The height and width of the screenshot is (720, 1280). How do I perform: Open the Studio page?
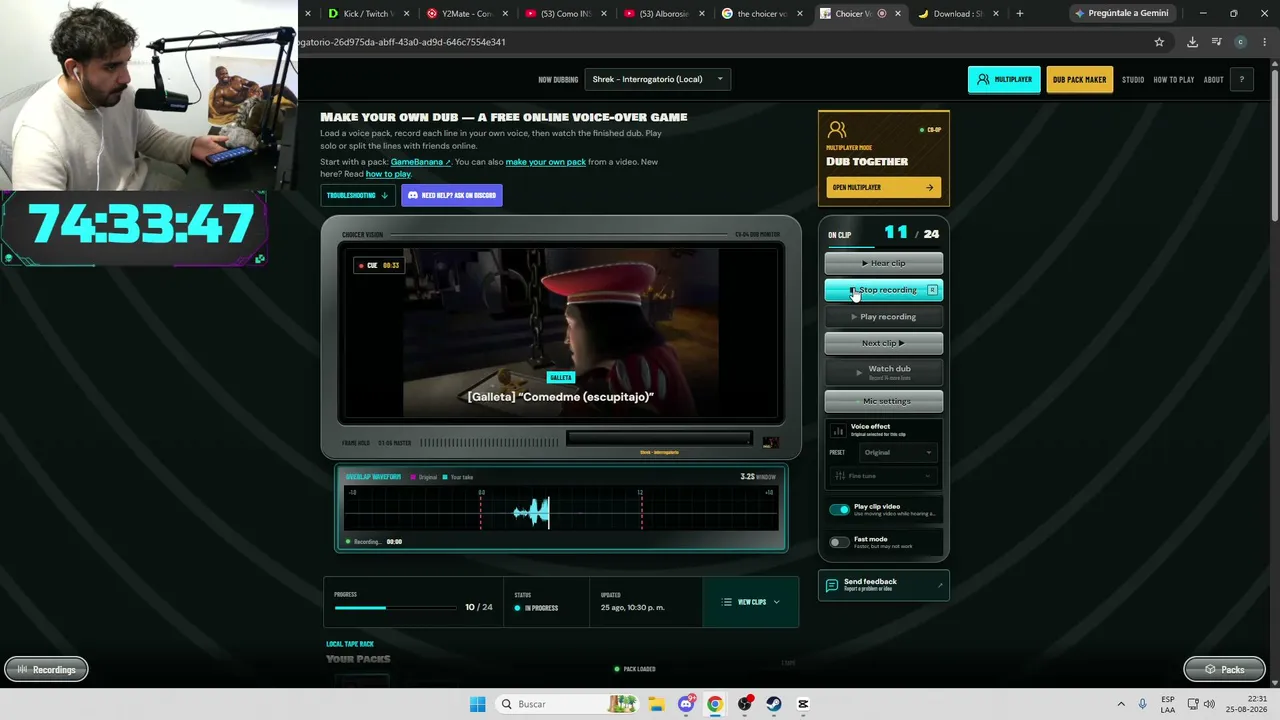[1133, 80]
